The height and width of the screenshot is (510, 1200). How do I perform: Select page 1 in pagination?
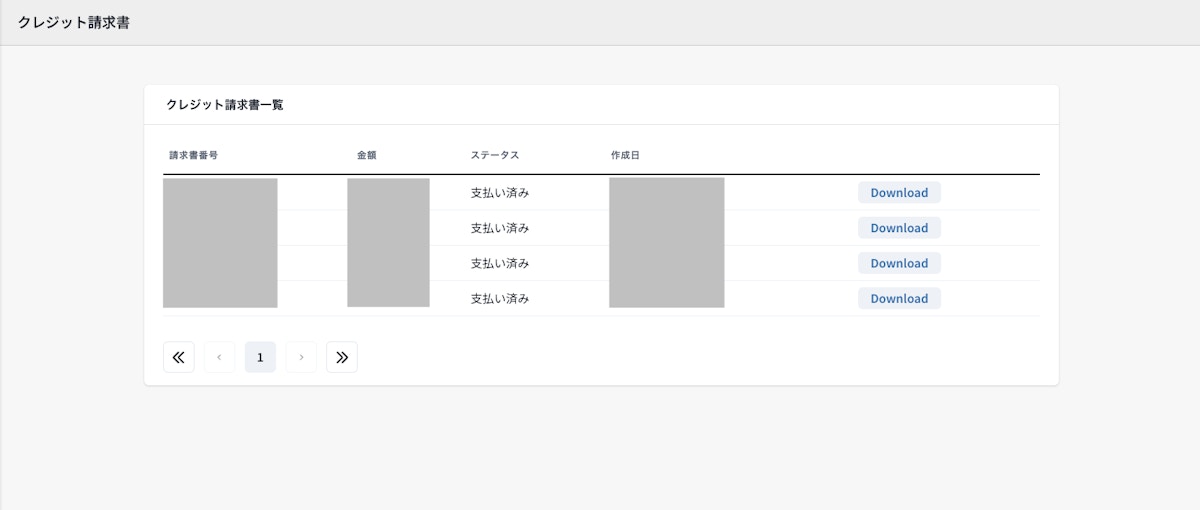[x=260, y=357]
